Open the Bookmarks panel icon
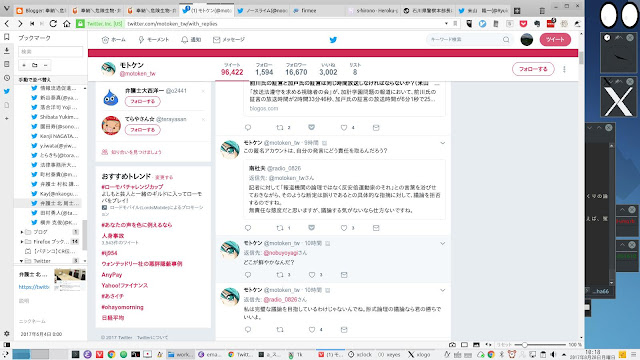Screen dimensions: 640x360 coord(7,37)
